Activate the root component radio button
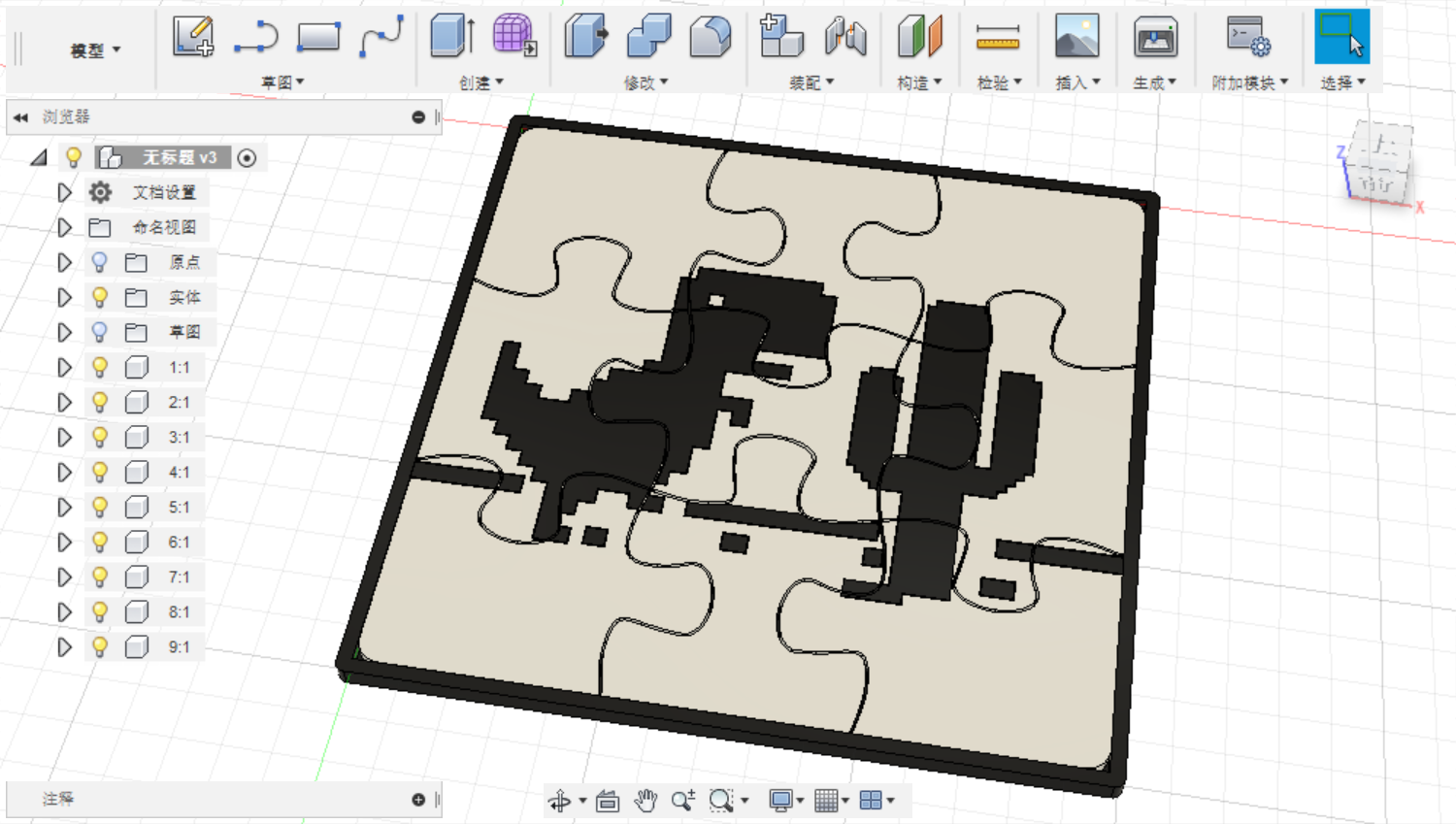1456x824 pixels. (x=247, y=158)
